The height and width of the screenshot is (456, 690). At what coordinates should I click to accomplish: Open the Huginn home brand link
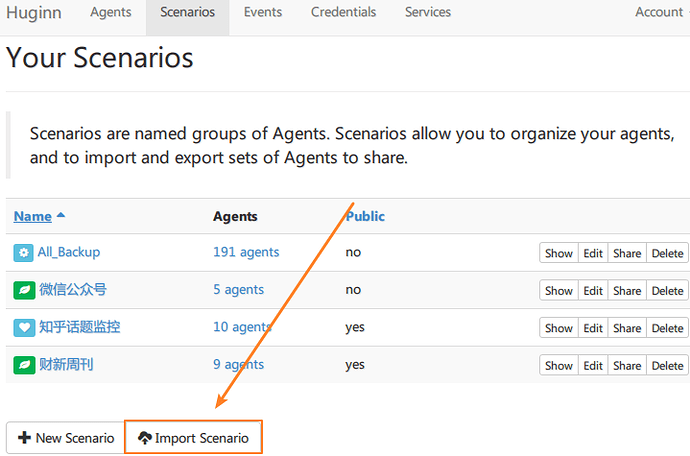[36, 13]
